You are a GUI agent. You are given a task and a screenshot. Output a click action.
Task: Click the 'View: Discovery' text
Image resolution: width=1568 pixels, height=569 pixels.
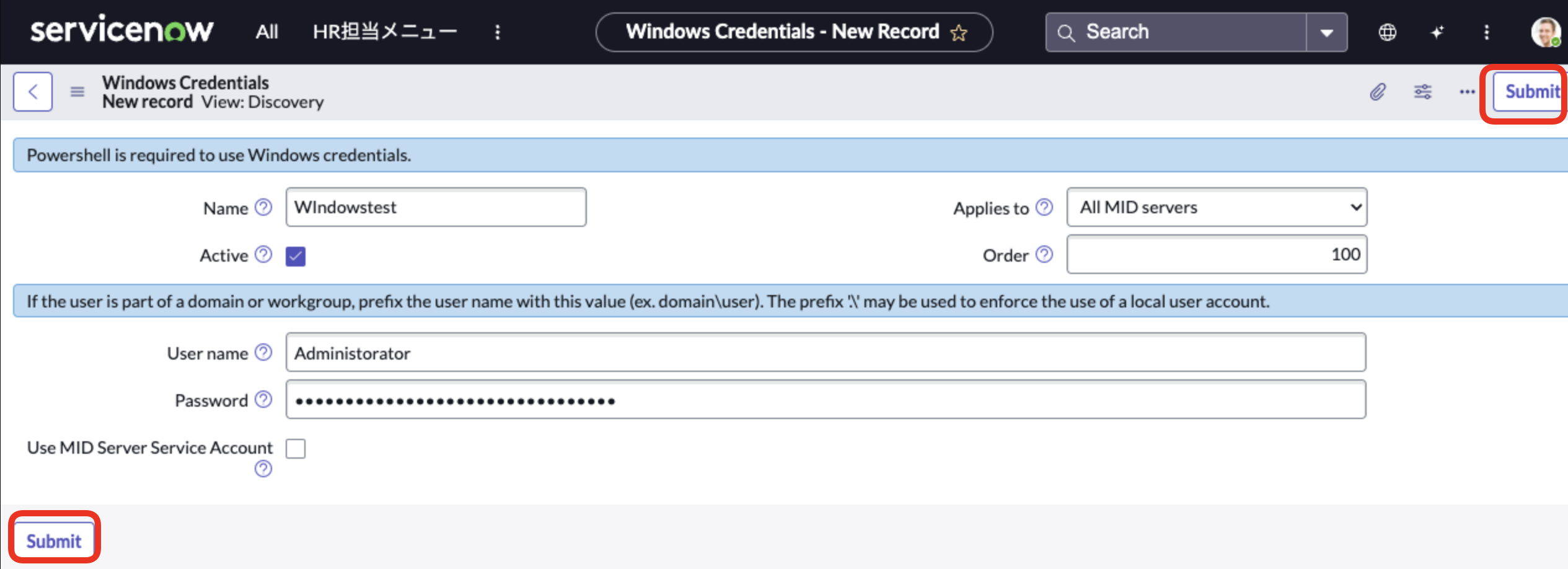(262, 102)
